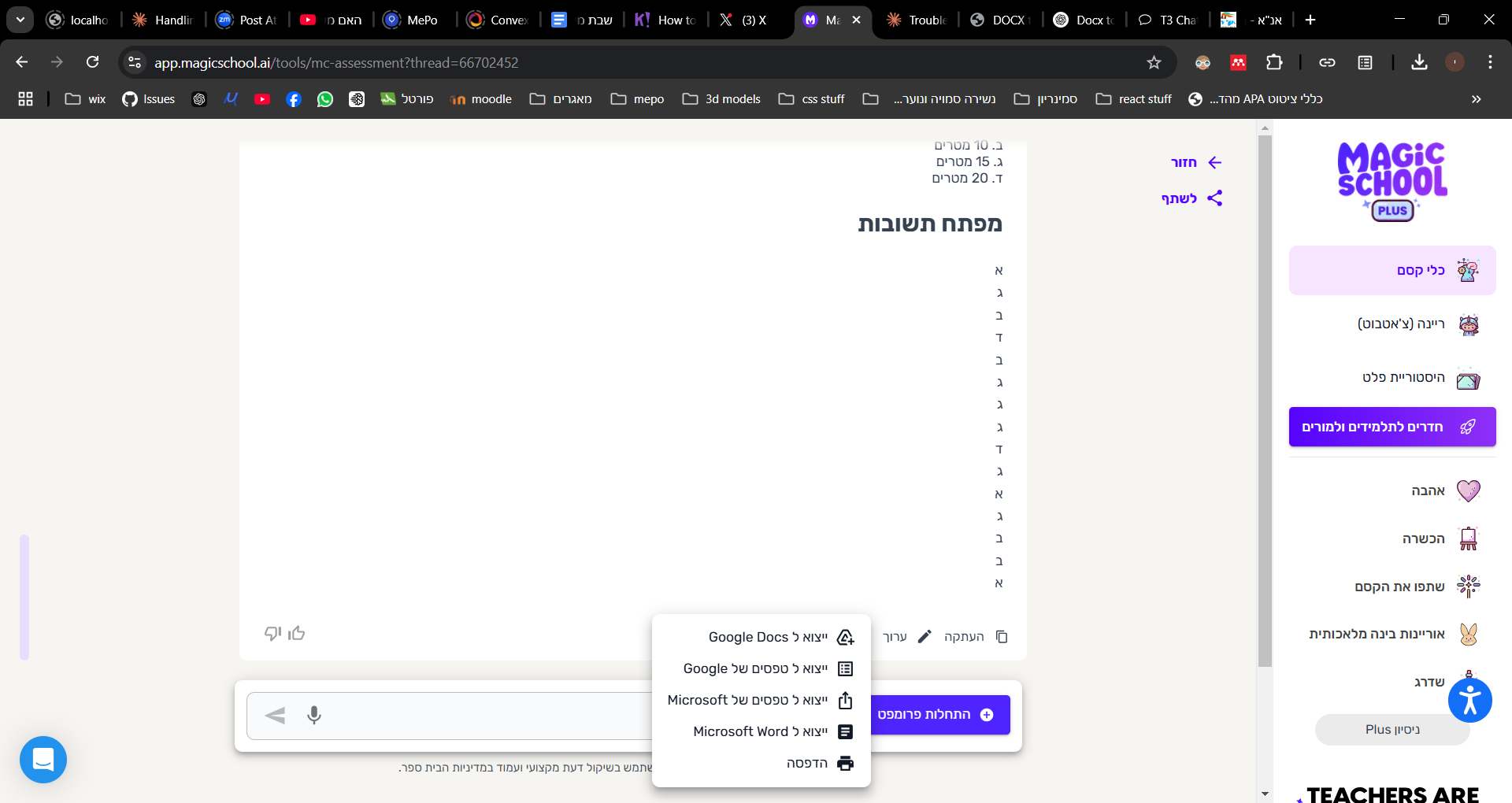Open the moodle bookmark

(x=481, y=99)
